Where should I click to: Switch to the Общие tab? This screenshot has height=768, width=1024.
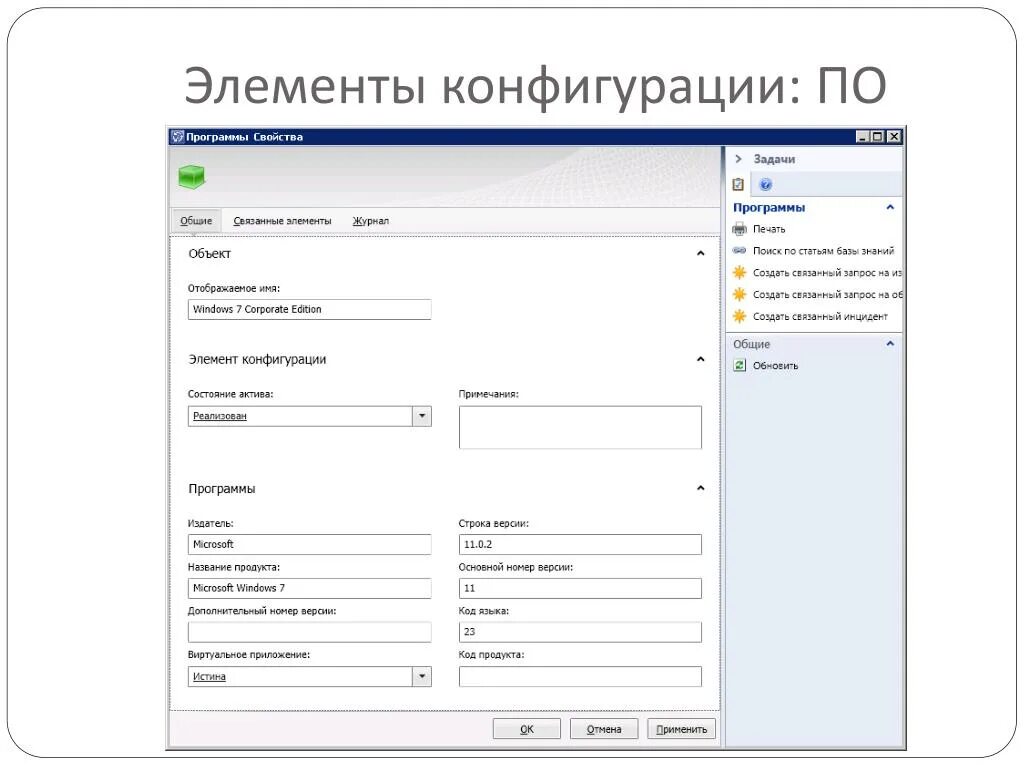pyautogui.click(x=196, y=221)
